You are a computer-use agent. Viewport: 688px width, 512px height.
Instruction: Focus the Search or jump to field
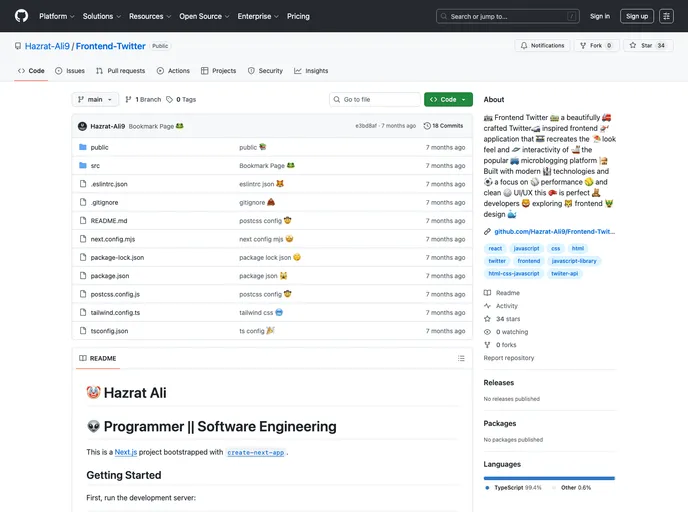tap(508, 16)
